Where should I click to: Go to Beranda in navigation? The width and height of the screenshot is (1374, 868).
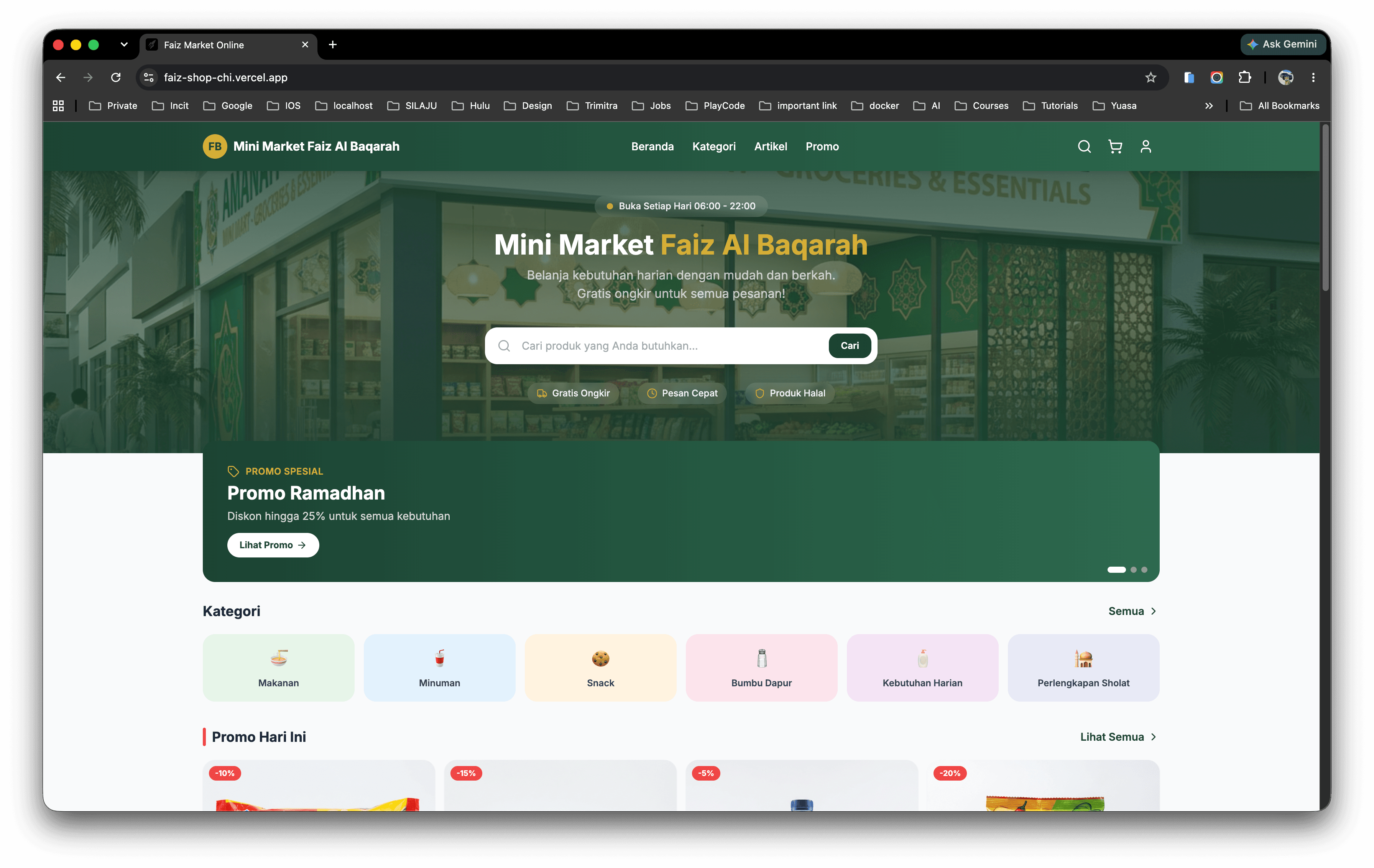click(652, 147)
